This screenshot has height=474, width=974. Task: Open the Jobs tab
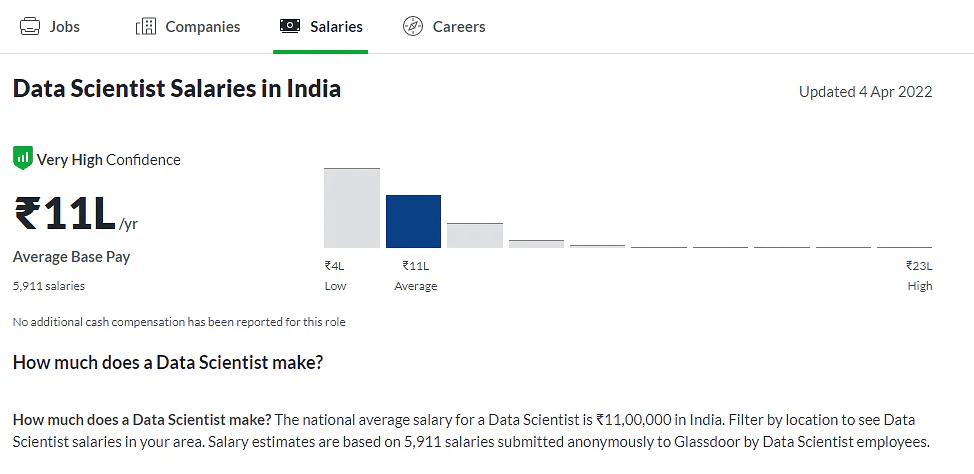64,27
